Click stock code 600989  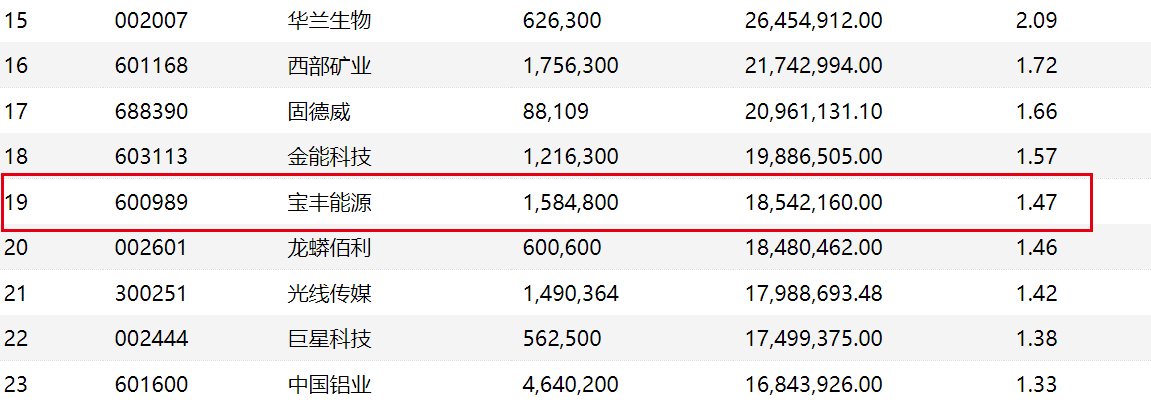tap(151, 202)
